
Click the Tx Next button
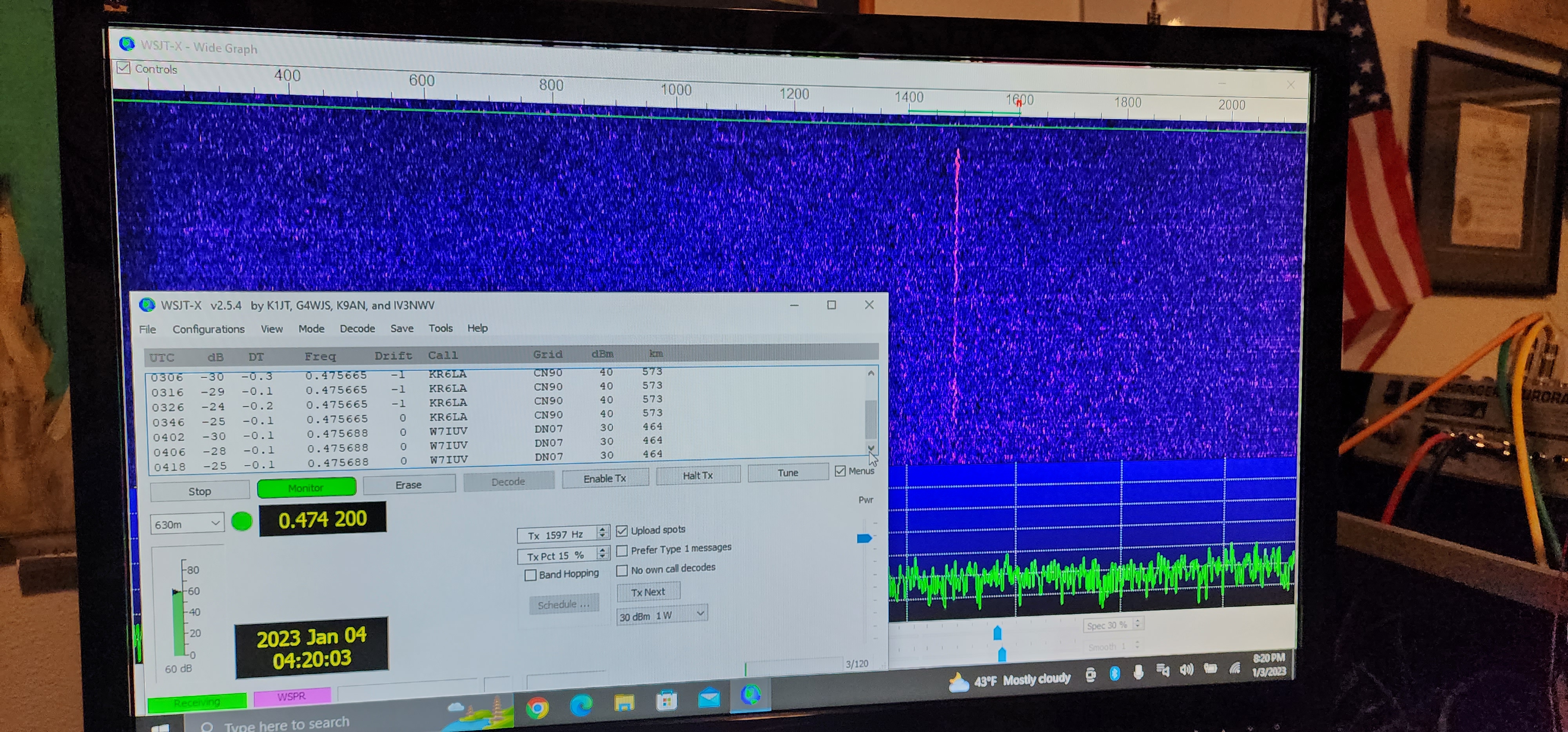648,592
